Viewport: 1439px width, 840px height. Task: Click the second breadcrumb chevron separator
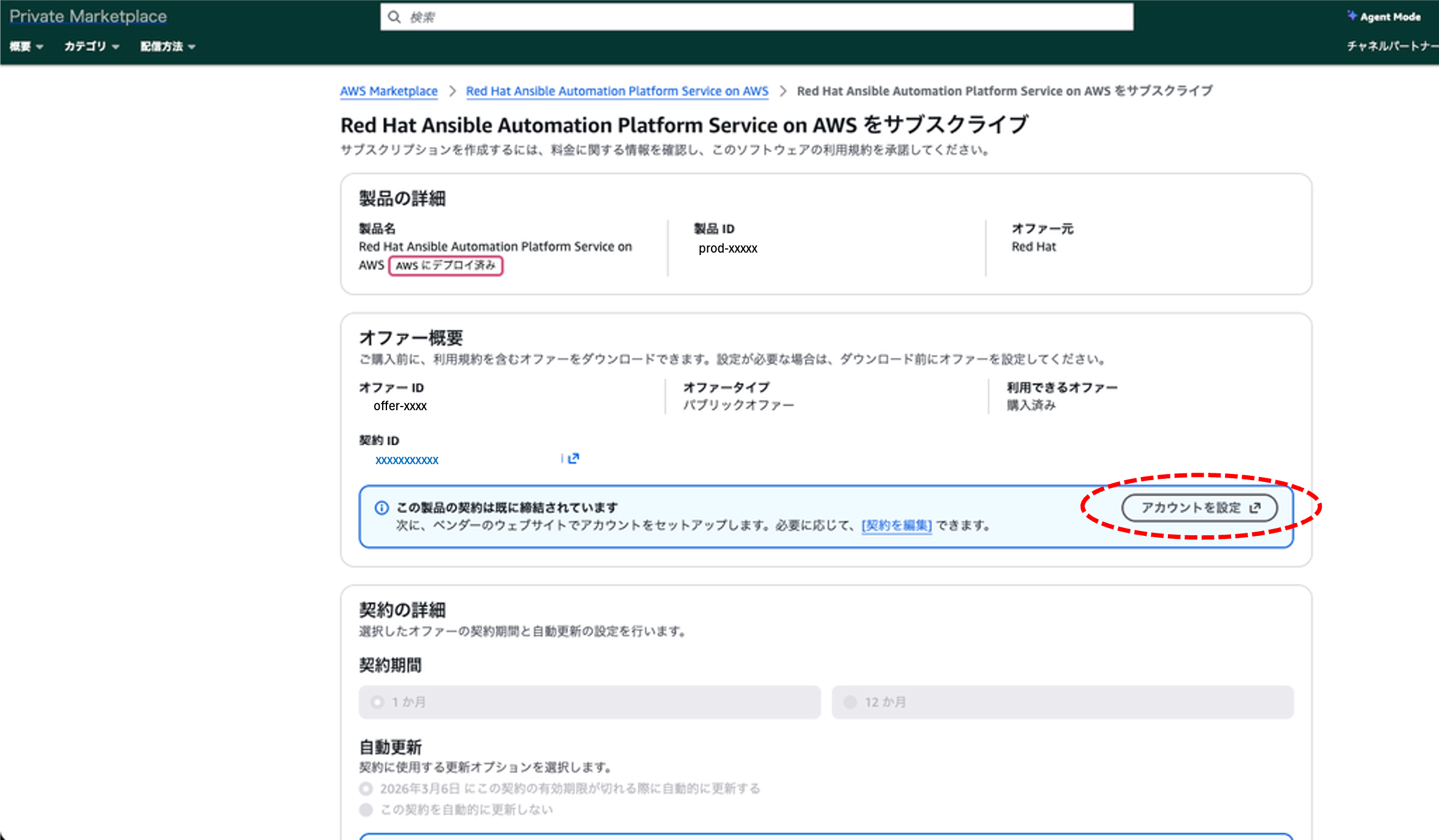[x=783, y=91]
